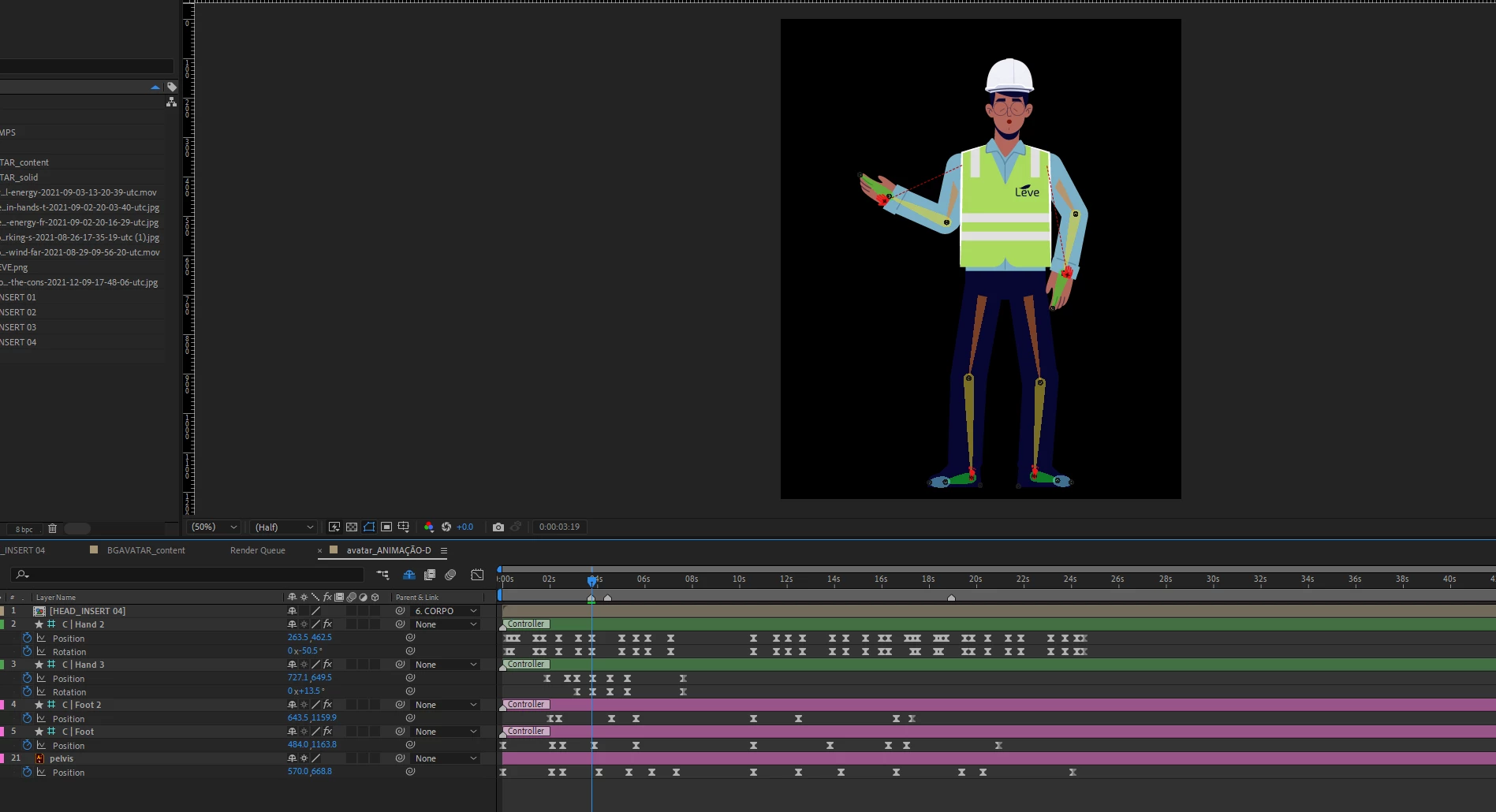Click the beige label swatch of layer 1
1496x812 pixels.
(x=2, y=611)
